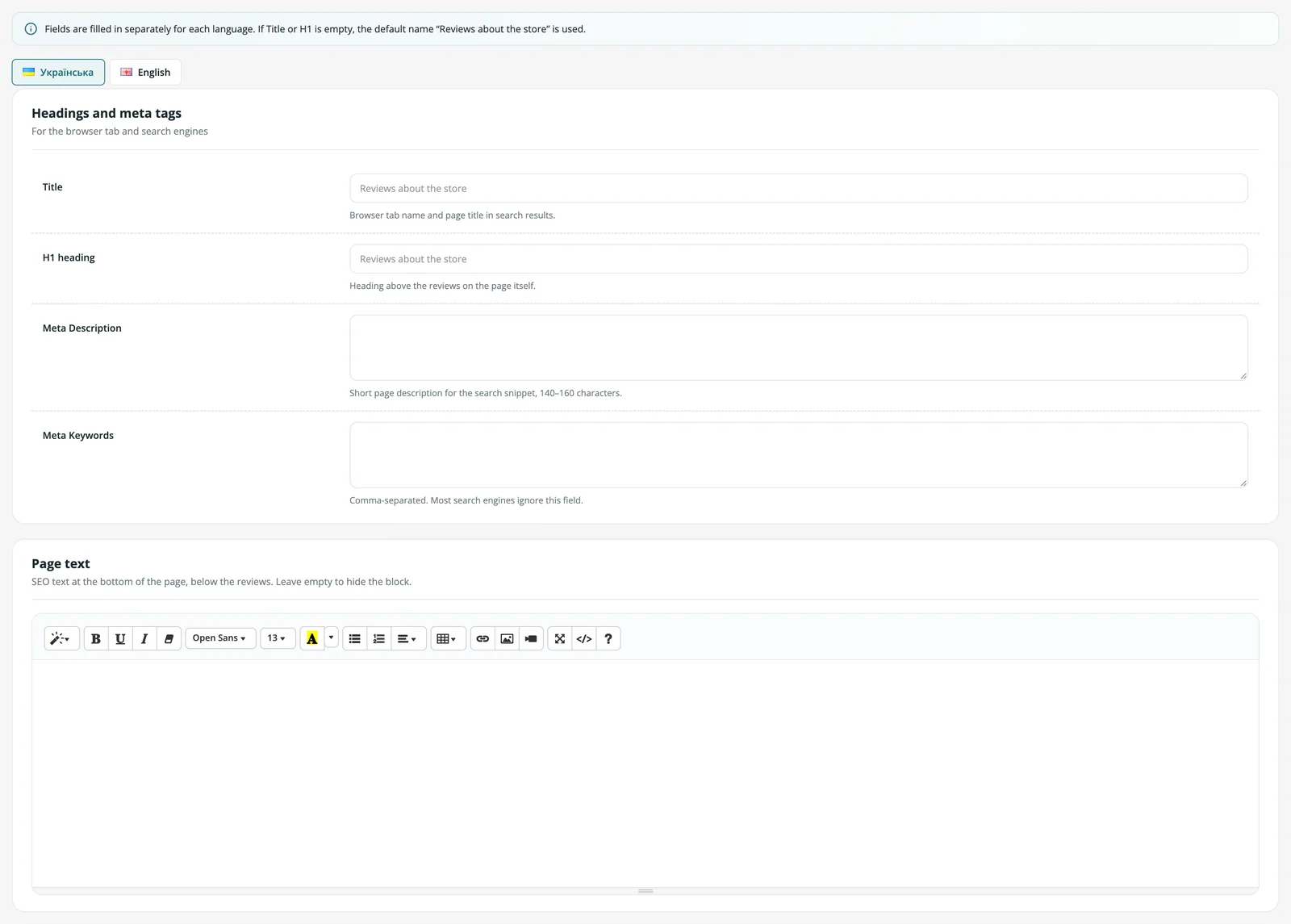The image size is (1291, 924).
Task: Insert an ordered numbered list
Action: (x=379, y=638)
